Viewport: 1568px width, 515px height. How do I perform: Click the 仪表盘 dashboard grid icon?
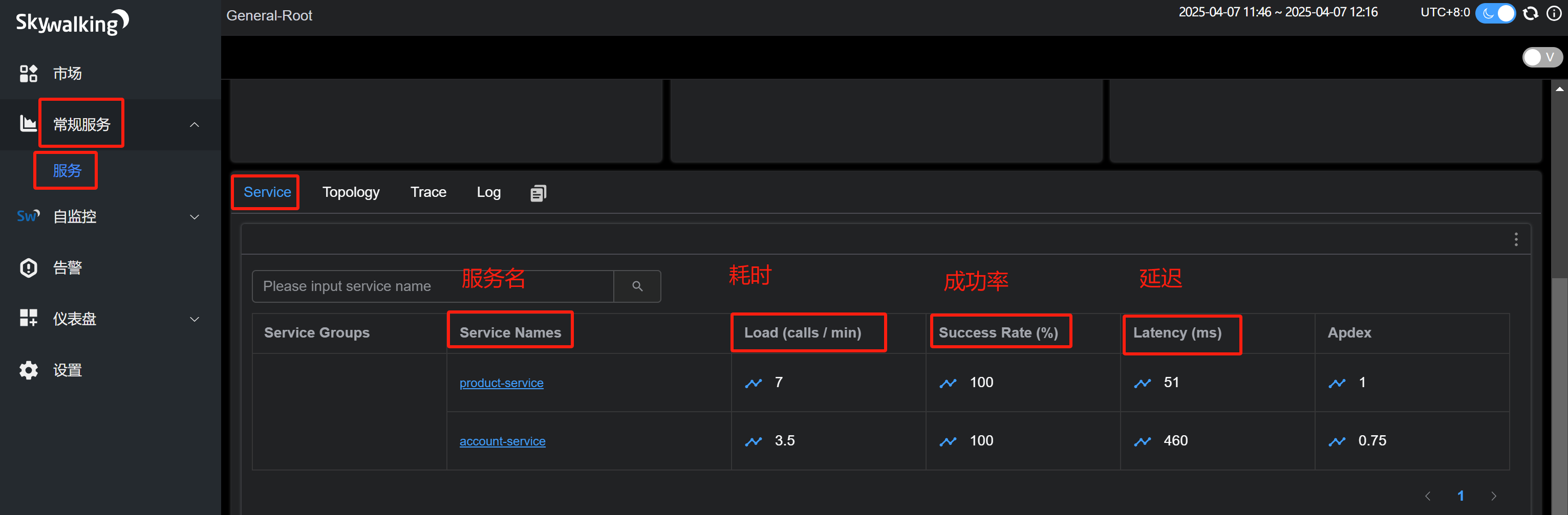[x=28, y=318]
